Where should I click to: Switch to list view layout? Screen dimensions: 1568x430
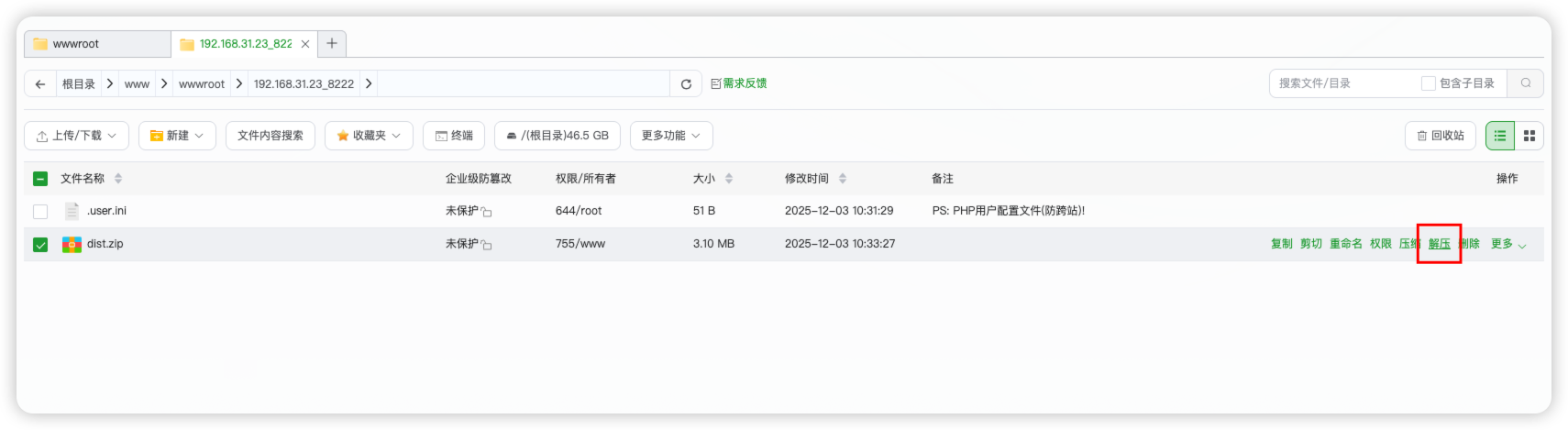coord(1500,136)
